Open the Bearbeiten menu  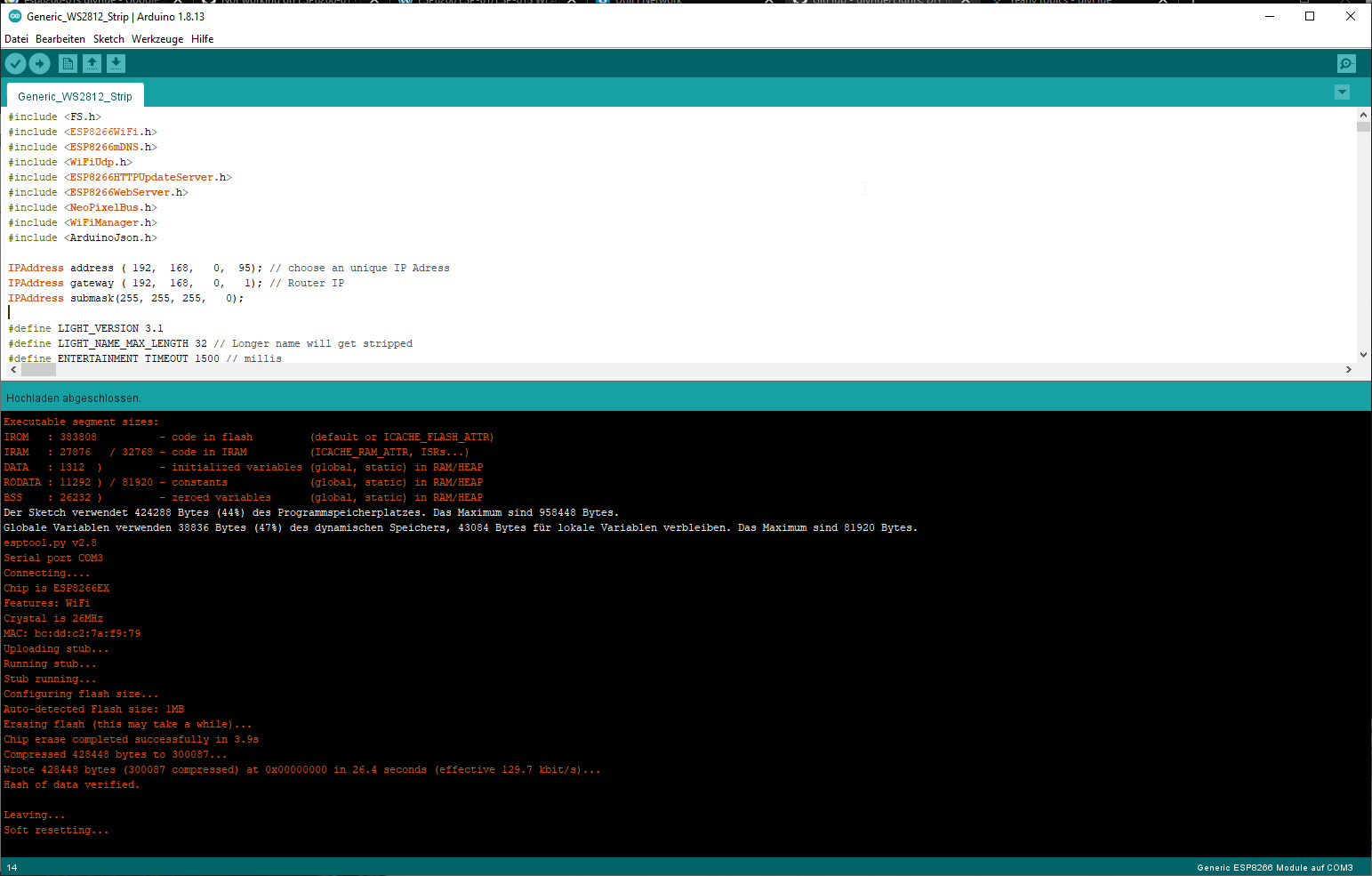click(60, 39)
